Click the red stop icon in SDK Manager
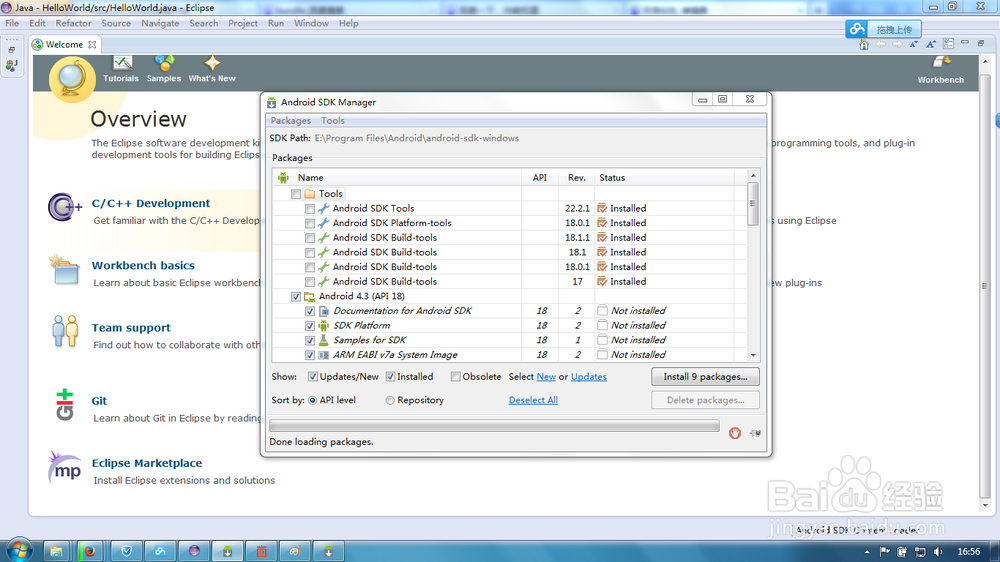Viewport: 1000px width, 562px height. (735, 433)
